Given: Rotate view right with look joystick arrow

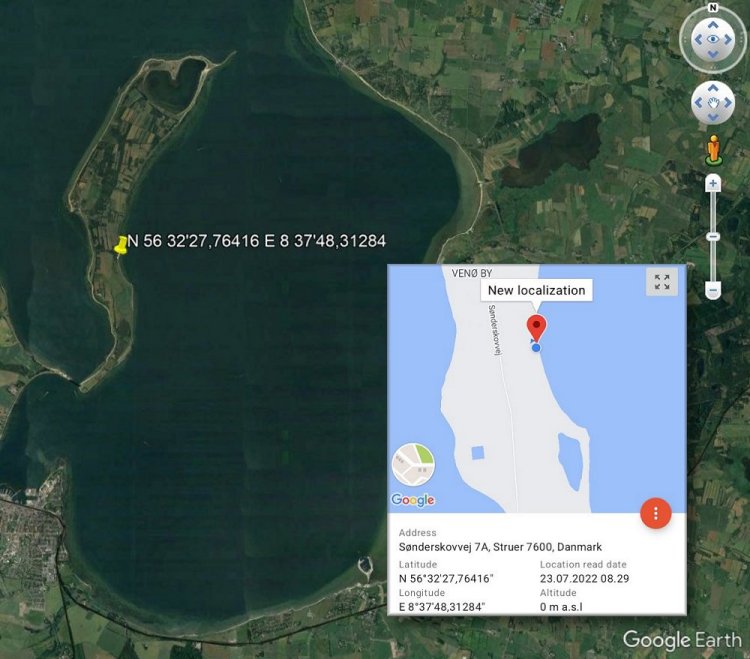Looking at the screenshot, I should pos(728,40).
